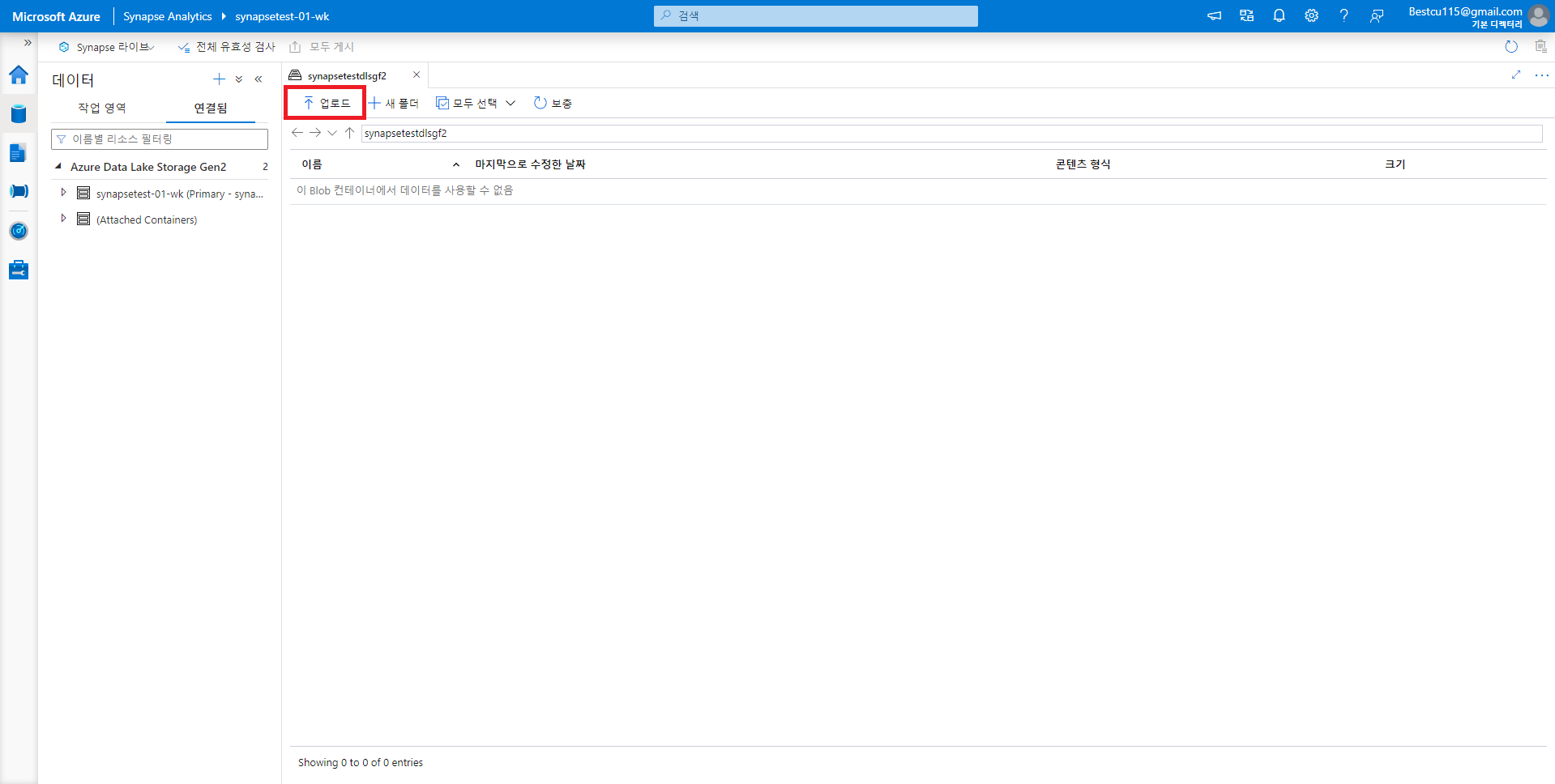Screen dimensions: 1555x784
Task: Open notifications bell icon
Action: tap(1279, 16)
